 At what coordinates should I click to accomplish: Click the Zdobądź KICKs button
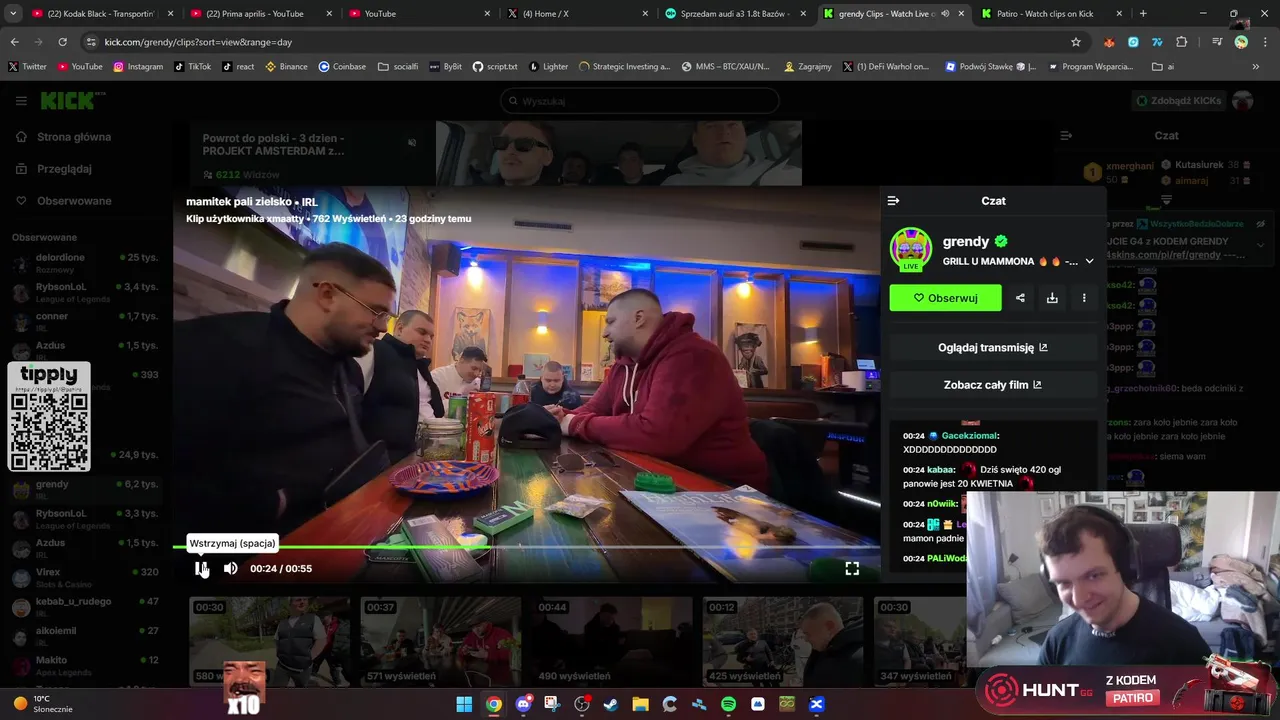pyautogui.click(x=1178, y=101)
